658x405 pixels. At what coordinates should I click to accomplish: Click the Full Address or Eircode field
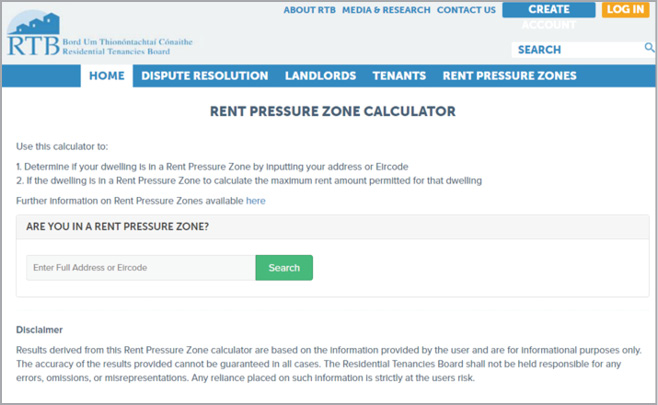coord(141,268)
